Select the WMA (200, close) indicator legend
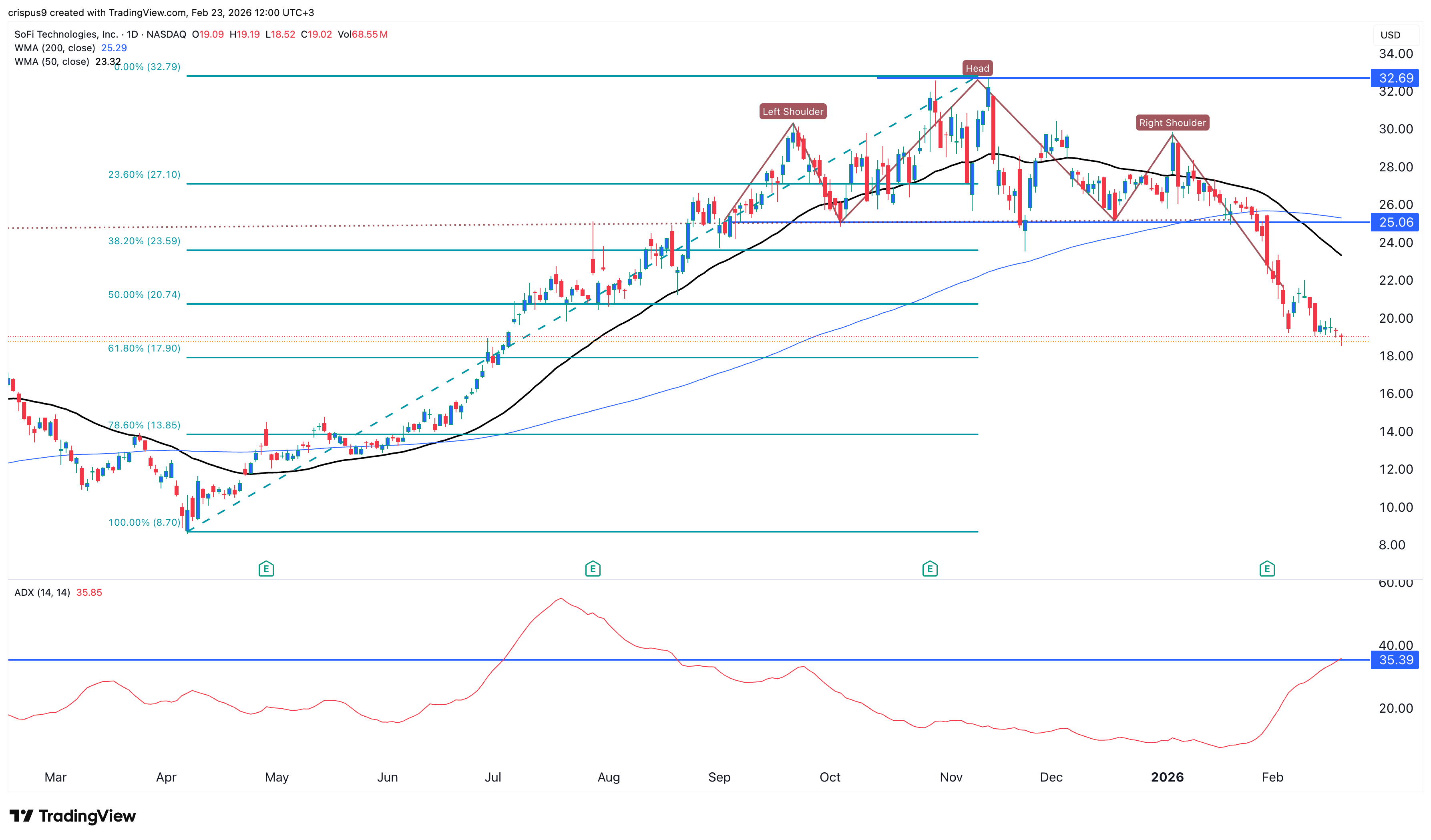This screenshot has height=840, width=1431. [54, 48]
